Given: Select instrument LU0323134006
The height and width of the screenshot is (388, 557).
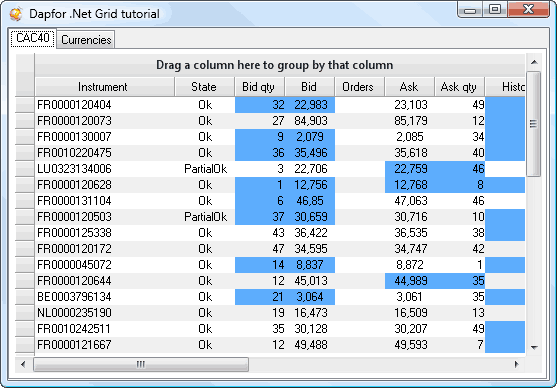Looking at the screenshot, I should click(74, 169).
